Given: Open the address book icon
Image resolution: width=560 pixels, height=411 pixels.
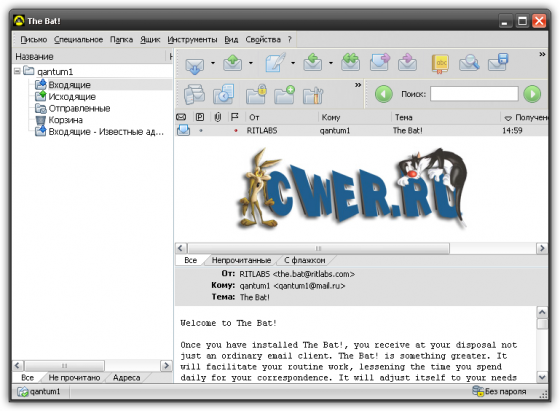Looking at the screenshot, I should point(440,64).
